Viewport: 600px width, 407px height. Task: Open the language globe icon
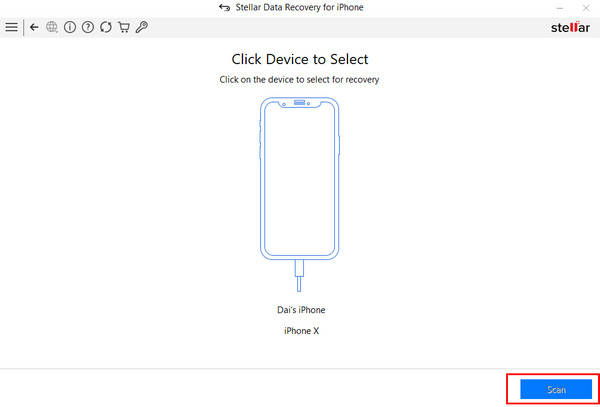click(52, 27)
